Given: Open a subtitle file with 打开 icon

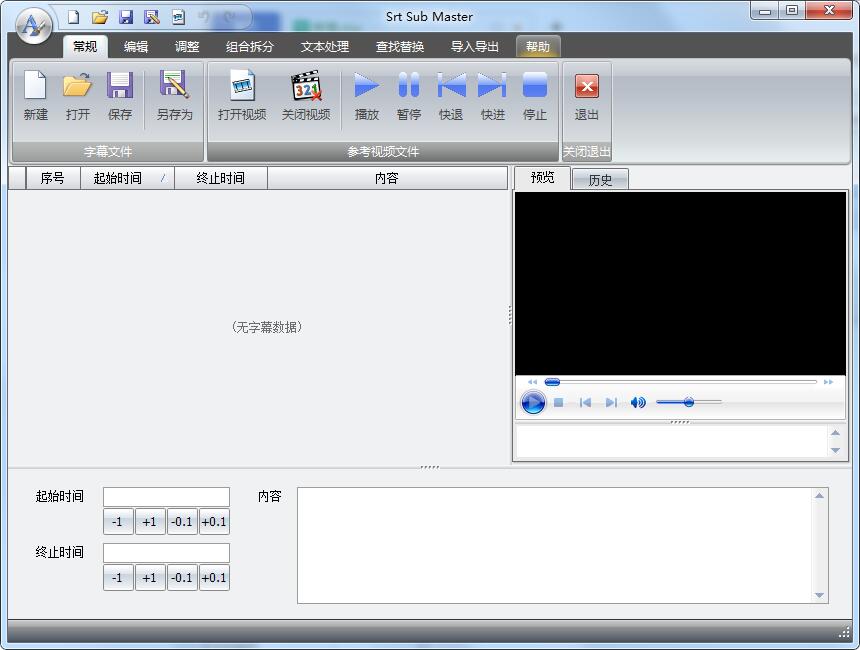Looking at the screenshot, I should coord(77,87).
